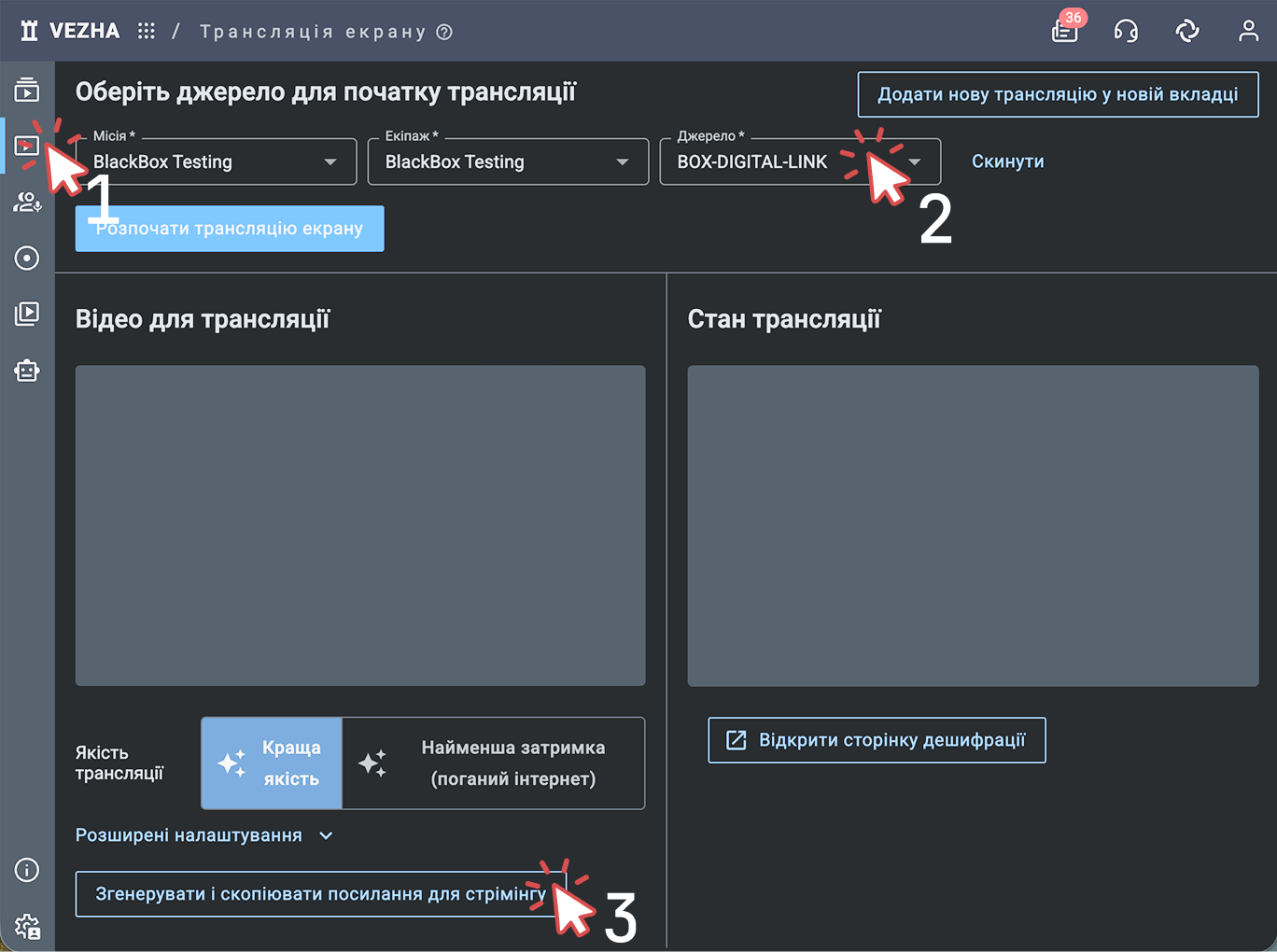Select Найменша затримка quality option
The width and height of the screenshot is (1277, 952).
pos(494,763)
